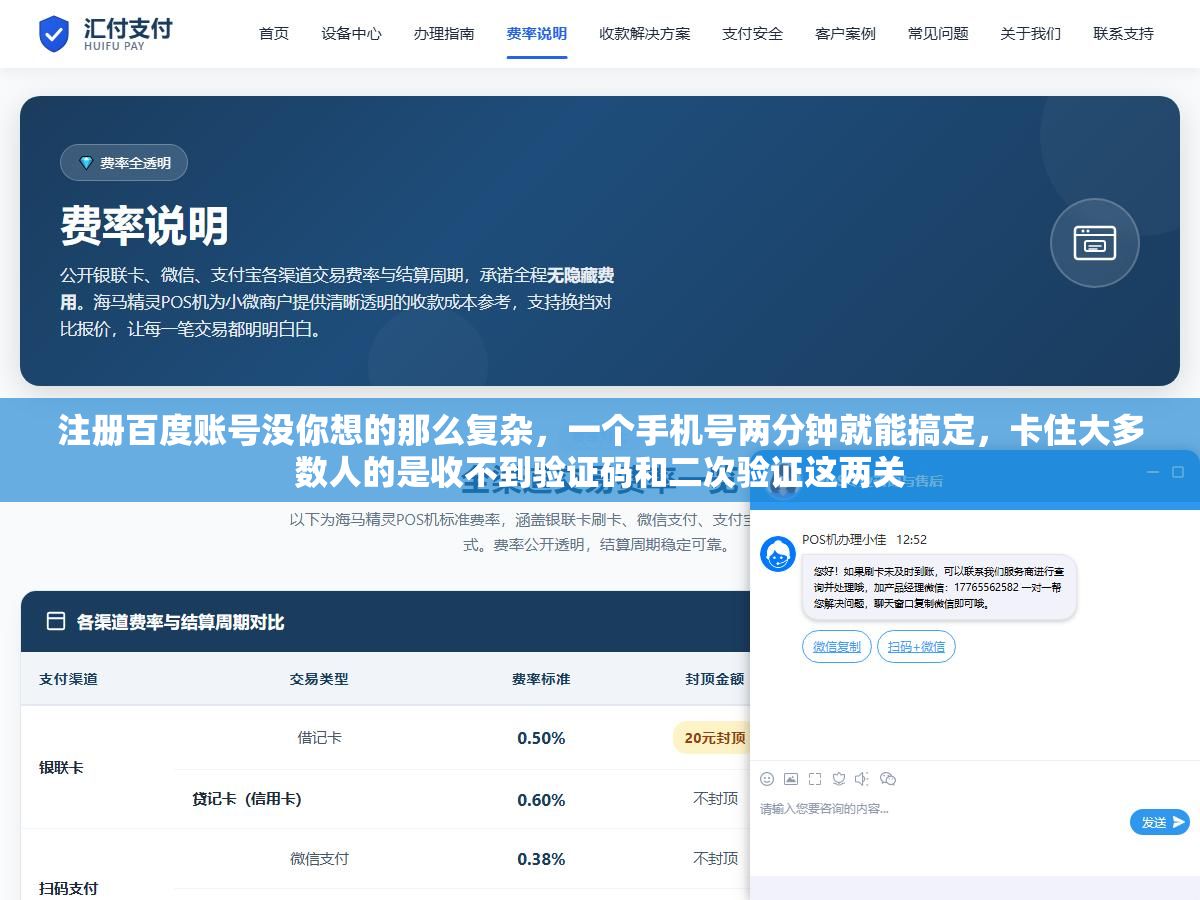Image resolution: width=1200 pixels, height=900 pixels.
Task: Open the 客户案例 nav item
Action: (846, 33)
